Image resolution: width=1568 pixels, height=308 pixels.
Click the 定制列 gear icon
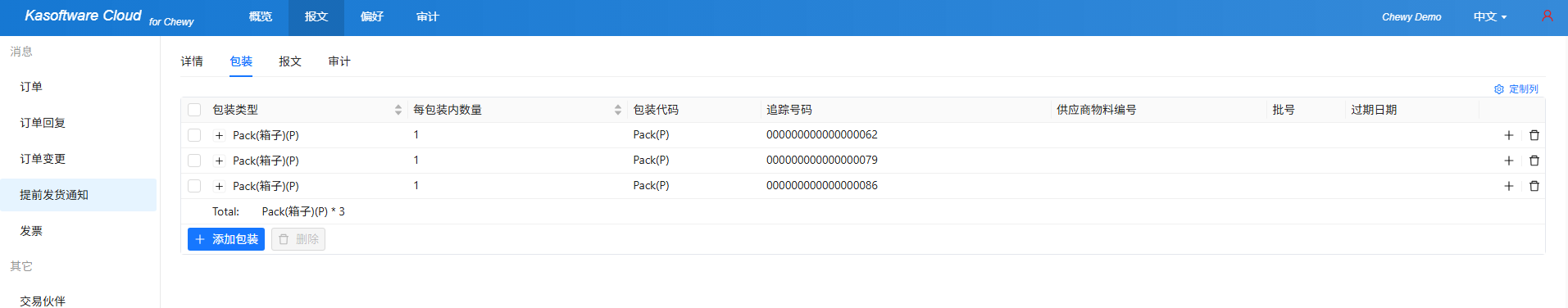point(1499,89)
